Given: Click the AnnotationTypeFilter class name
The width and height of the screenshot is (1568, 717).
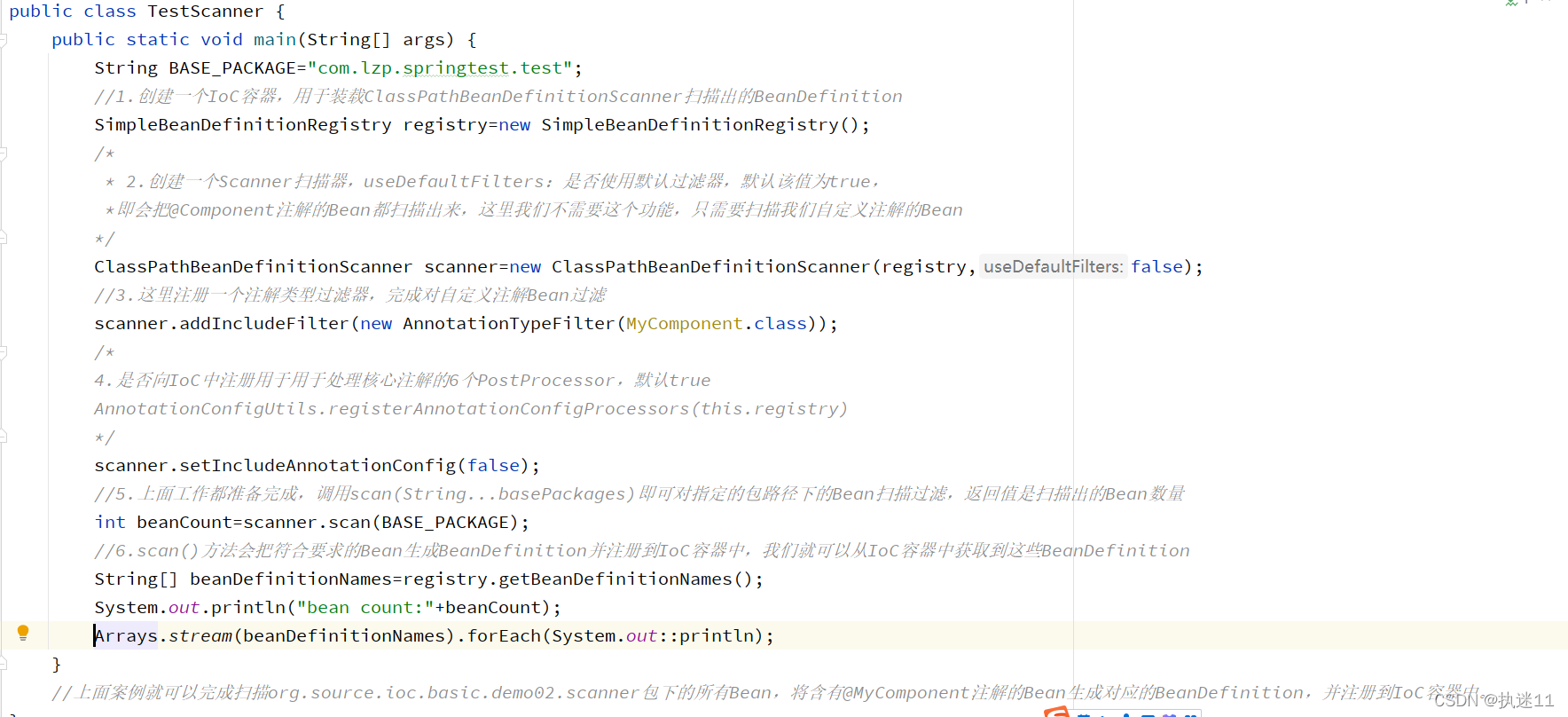Looking at the screenshot, I should click(x=508, y=324).
